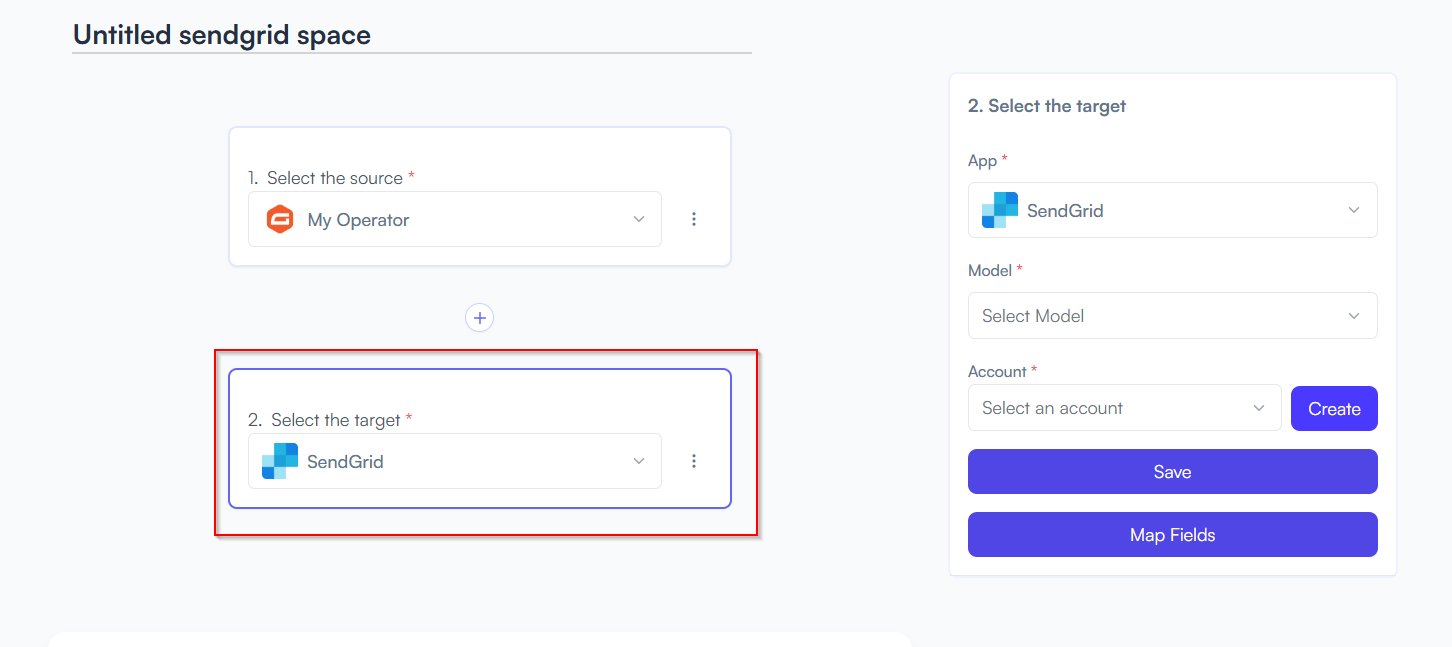Open the Select an account dropdown

point(1125,408)
